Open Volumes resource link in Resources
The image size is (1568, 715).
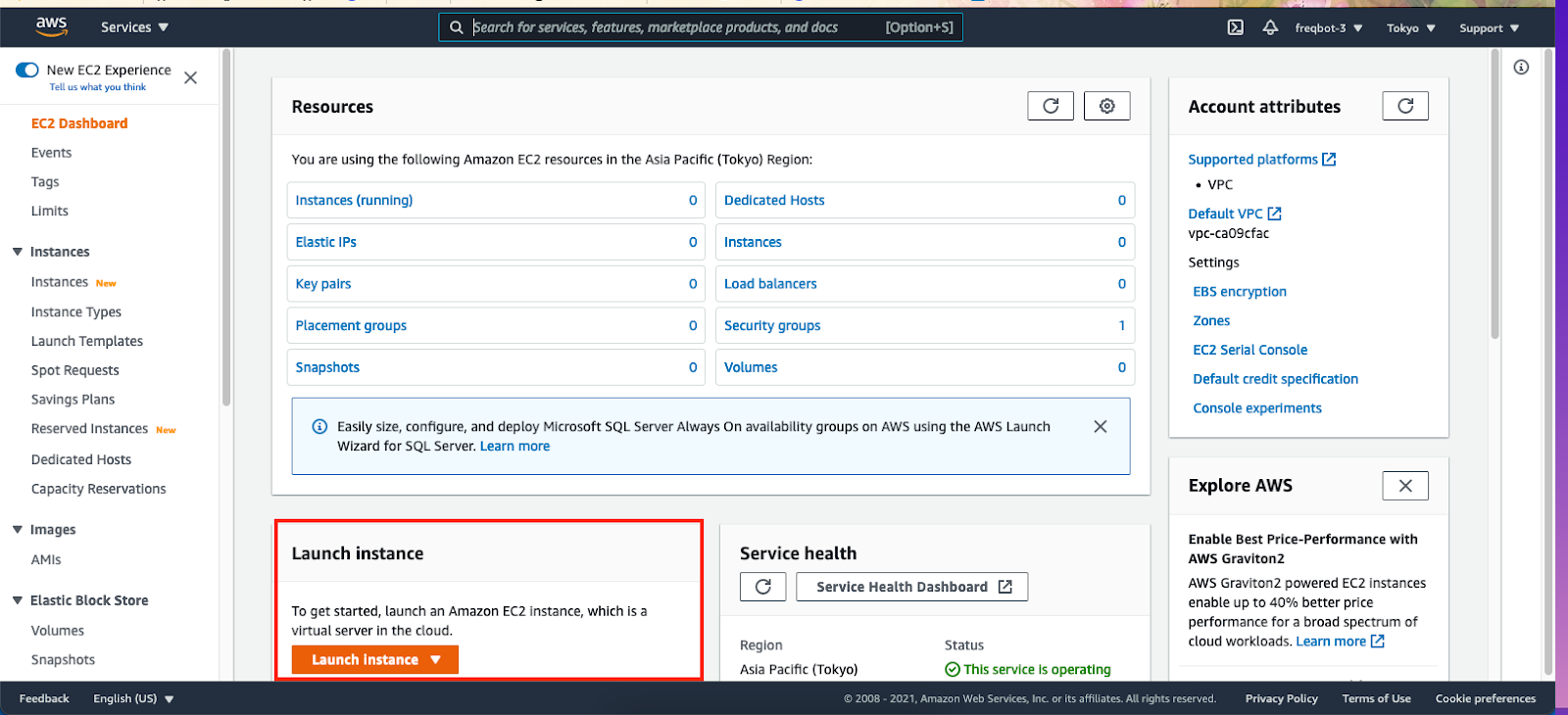point(751,367)
